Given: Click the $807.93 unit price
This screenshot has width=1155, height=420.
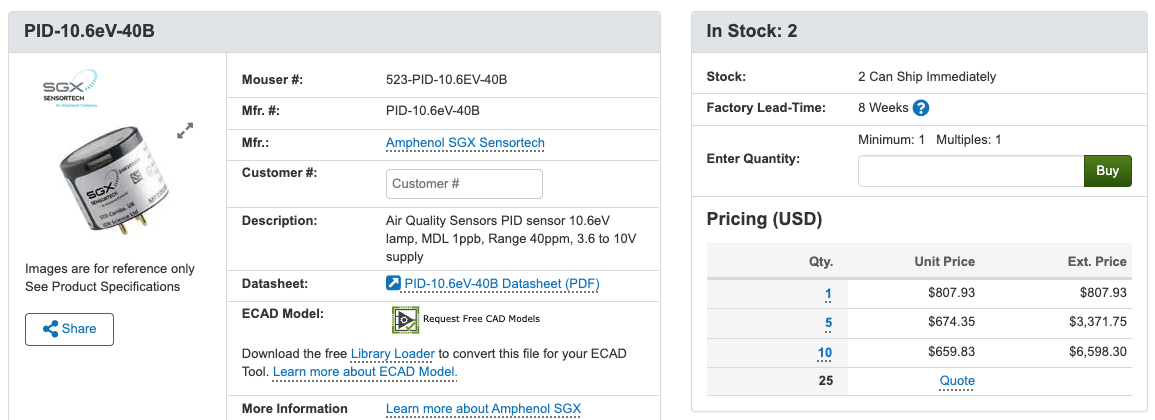Looking at the screenshot, I should (952, 293).
